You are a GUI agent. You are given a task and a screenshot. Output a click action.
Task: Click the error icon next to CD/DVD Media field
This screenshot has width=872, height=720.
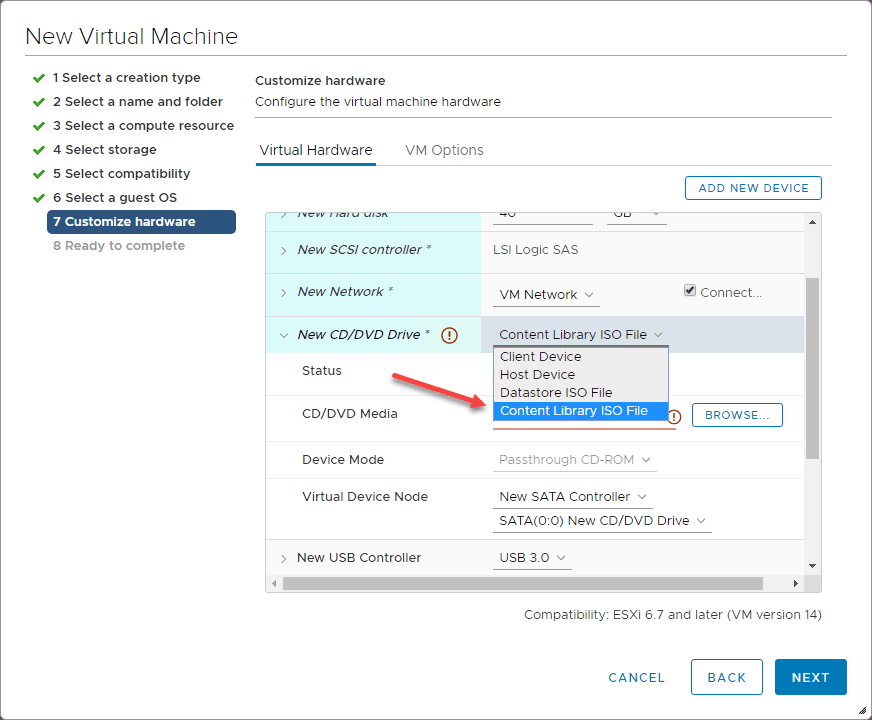(x=674, y=416)
